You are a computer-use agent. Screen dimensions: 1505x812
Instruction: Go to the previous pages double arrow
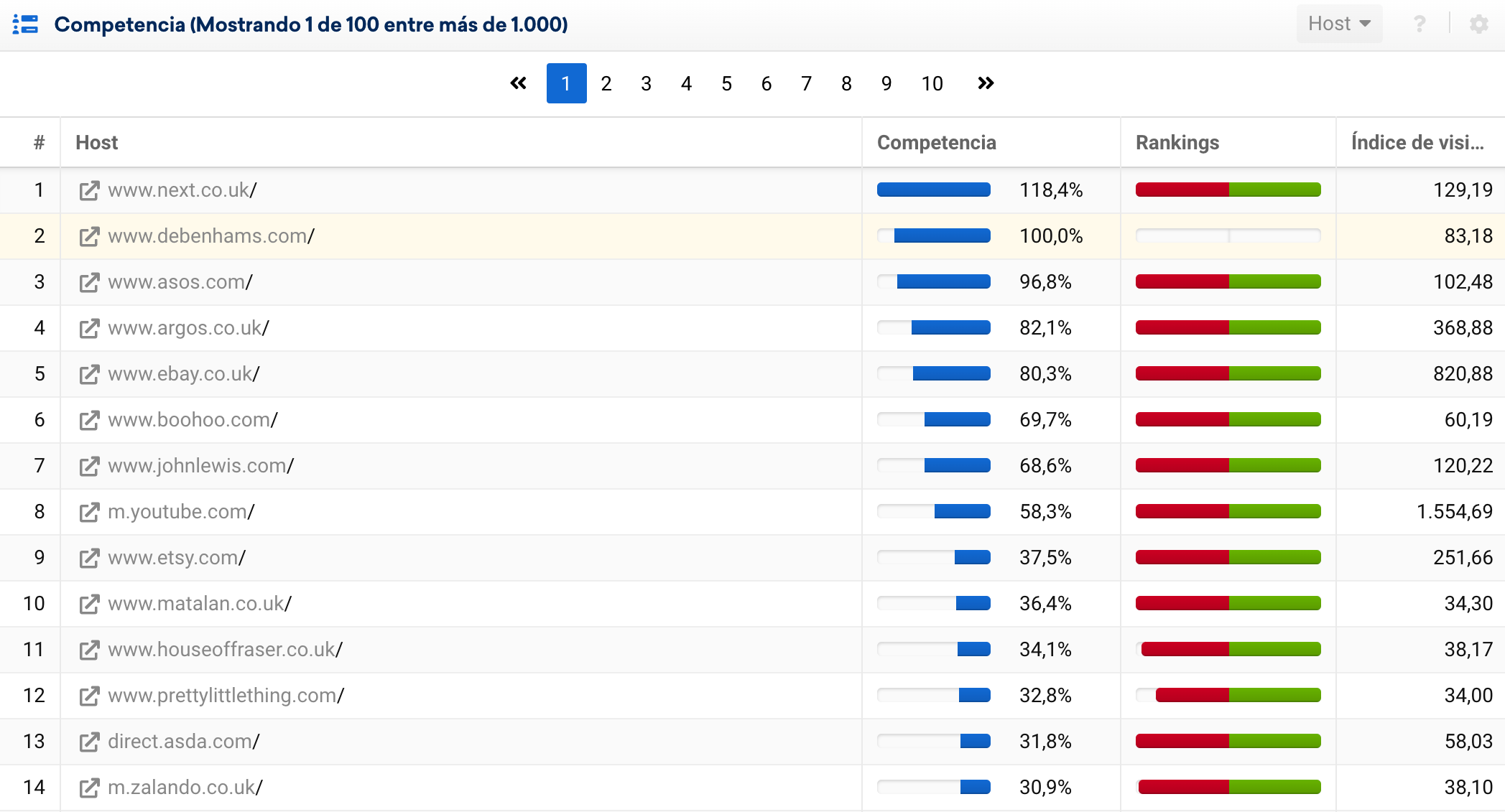(518, 83)
